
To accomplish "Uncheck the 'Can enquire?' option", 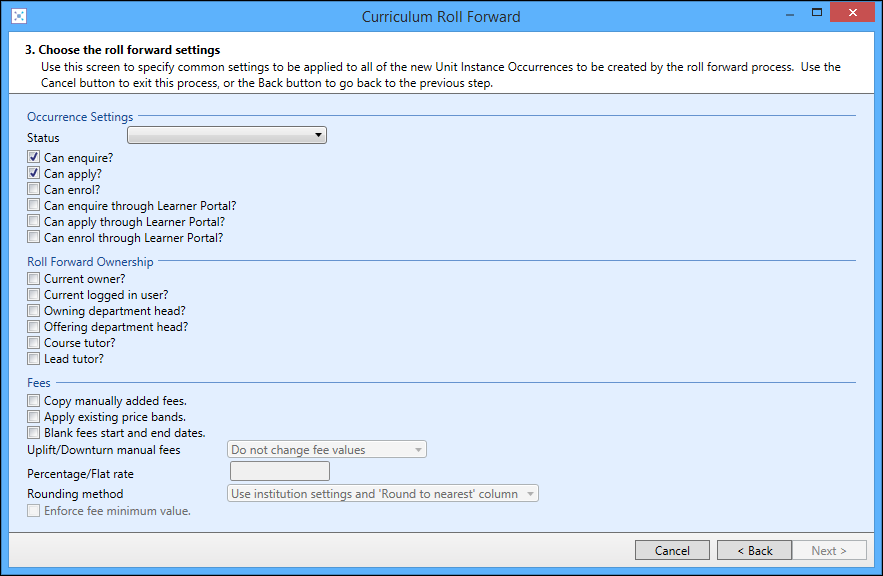I will tap(33, 157).
